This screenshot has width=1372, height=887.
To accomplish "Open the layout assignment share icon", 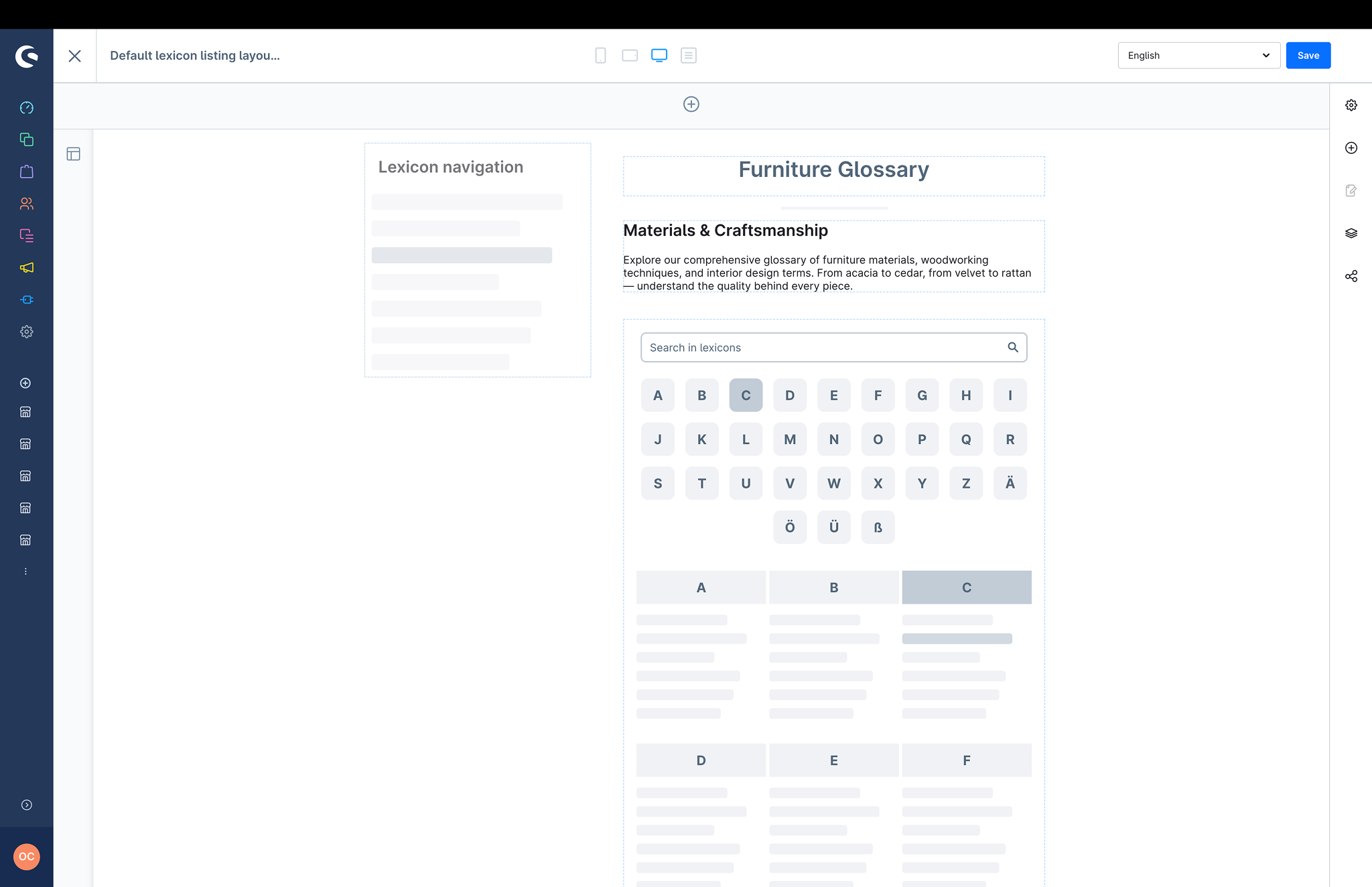I will click(x=1351, y=276).
